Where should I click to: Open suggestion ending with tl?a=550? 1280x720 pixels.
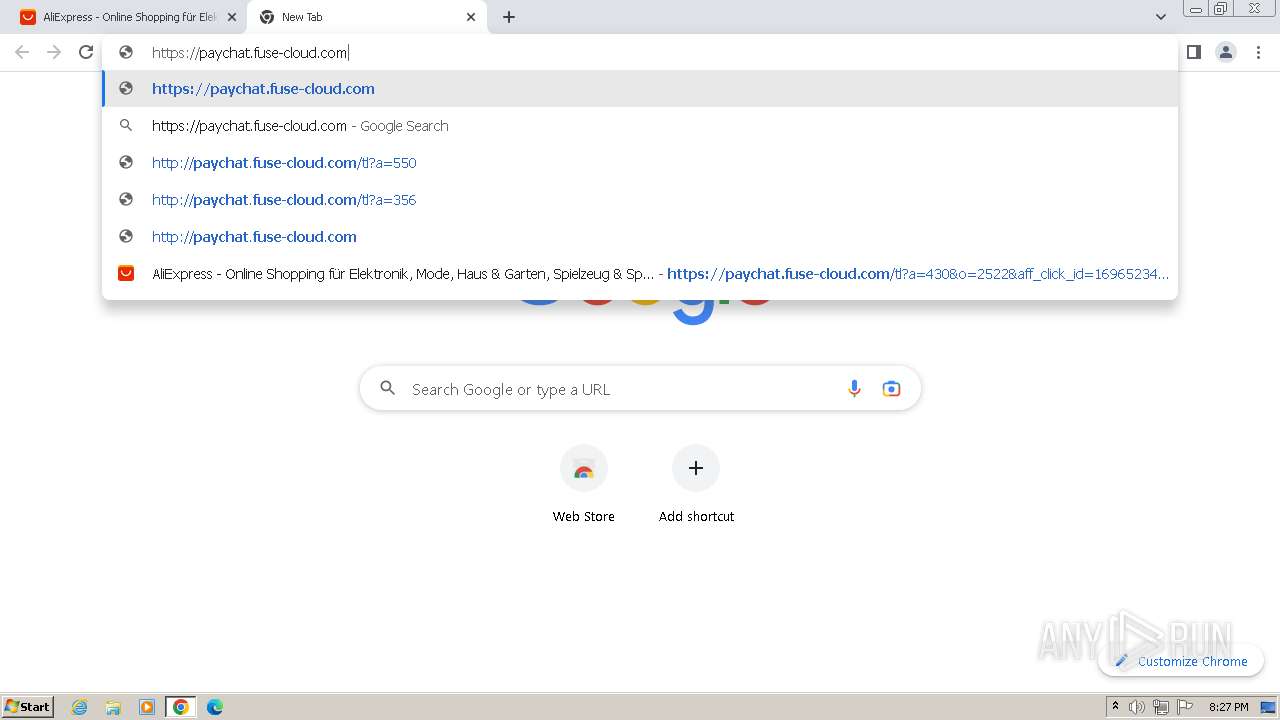click(640, 163)
